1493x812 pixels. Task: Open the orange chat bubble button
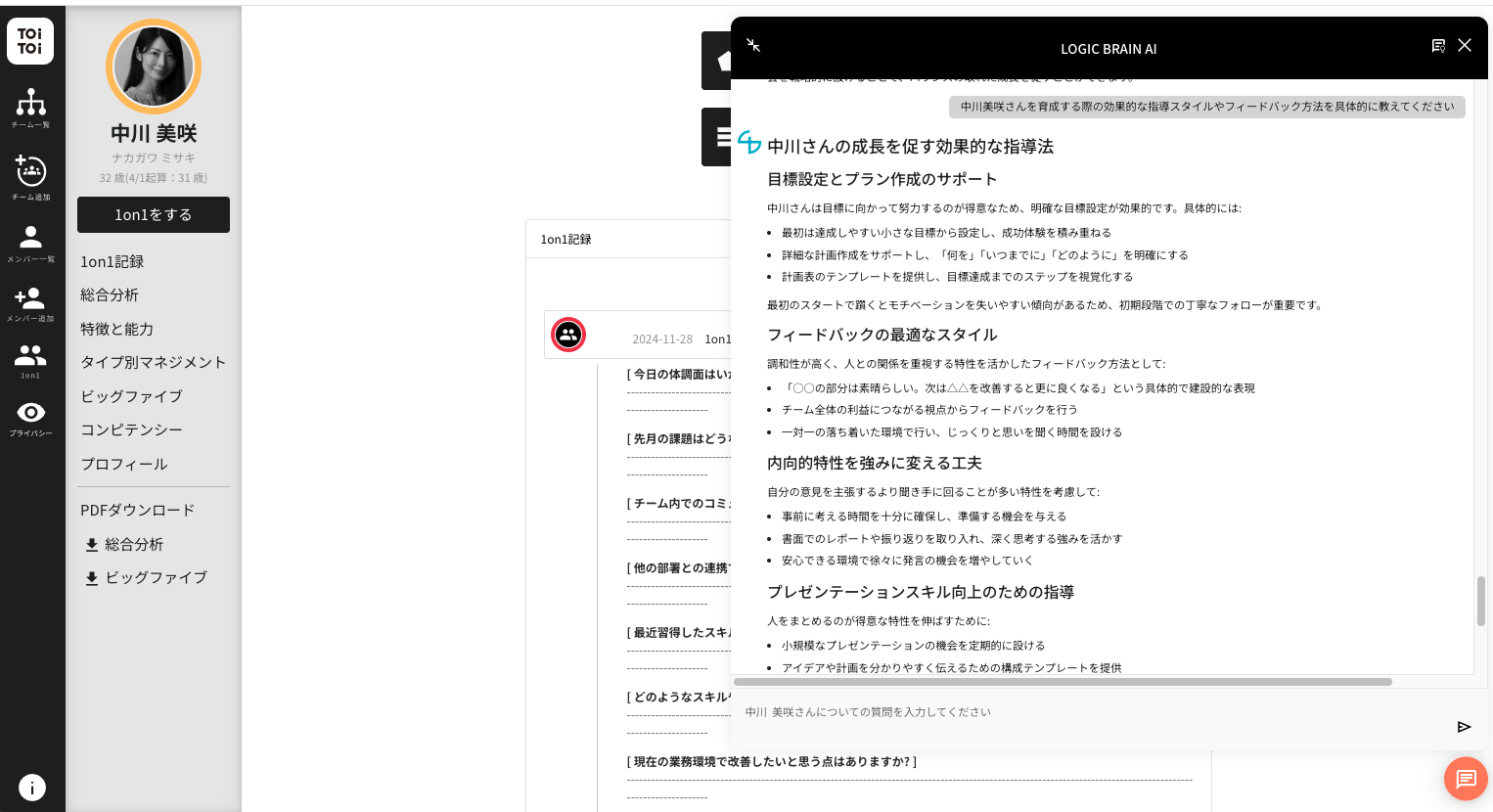coord(1465,779)
